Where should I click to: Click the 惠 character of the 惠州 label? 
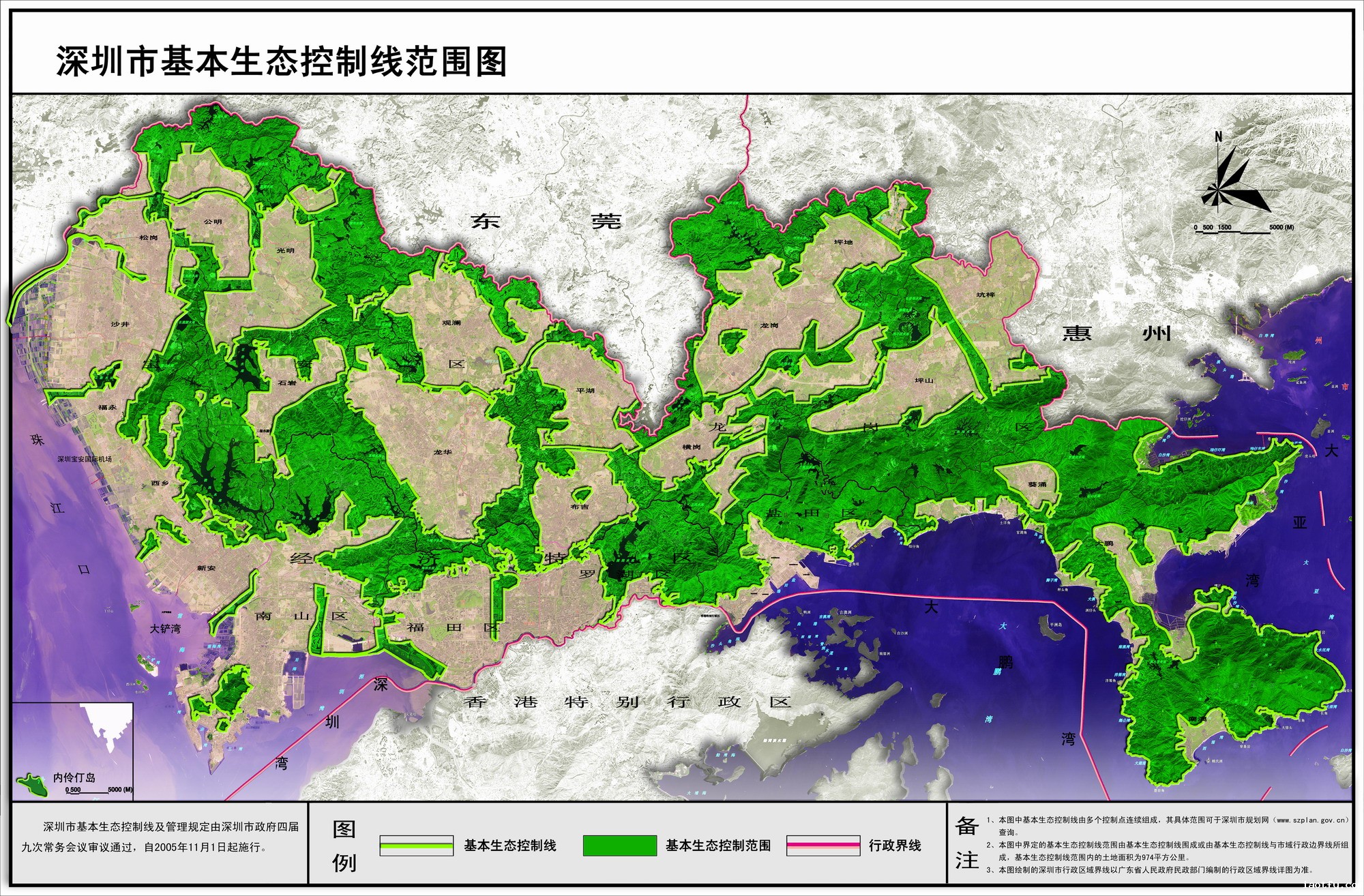tap(1077, 333)
